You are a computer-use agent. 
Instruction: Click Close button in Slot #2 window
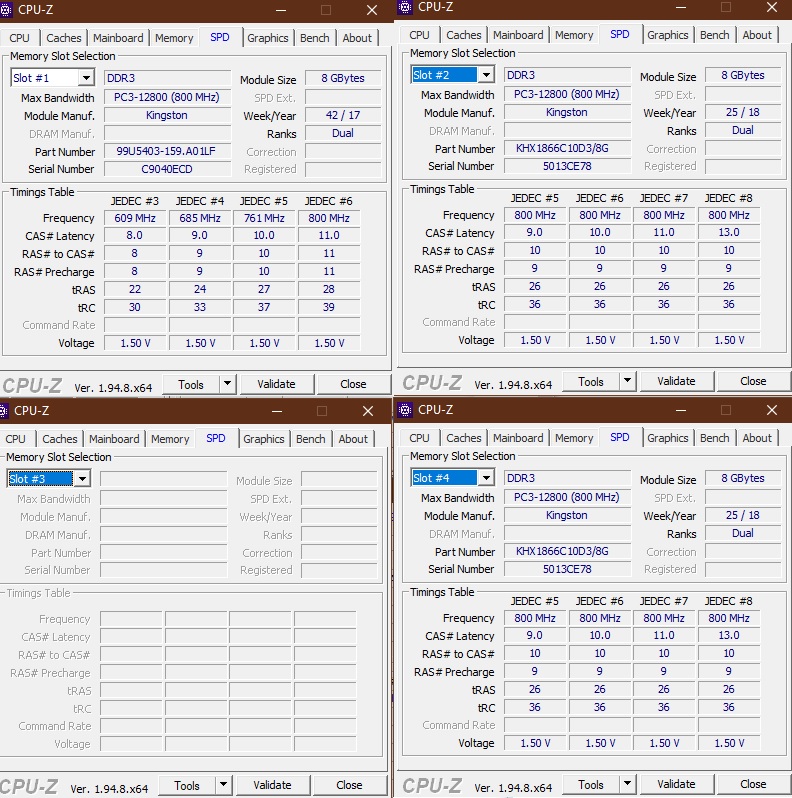(x=753, y=381)
